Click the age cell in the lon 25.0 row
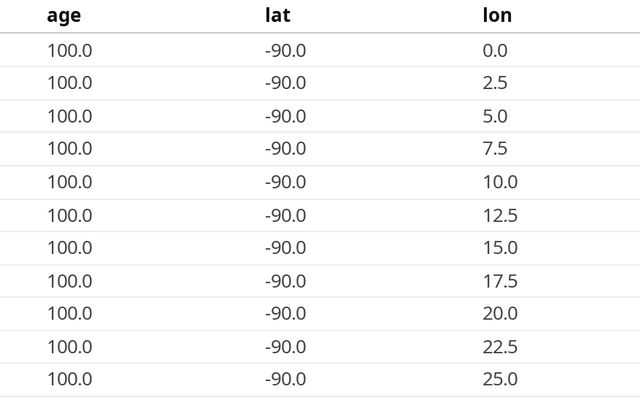 click(69, 379)
